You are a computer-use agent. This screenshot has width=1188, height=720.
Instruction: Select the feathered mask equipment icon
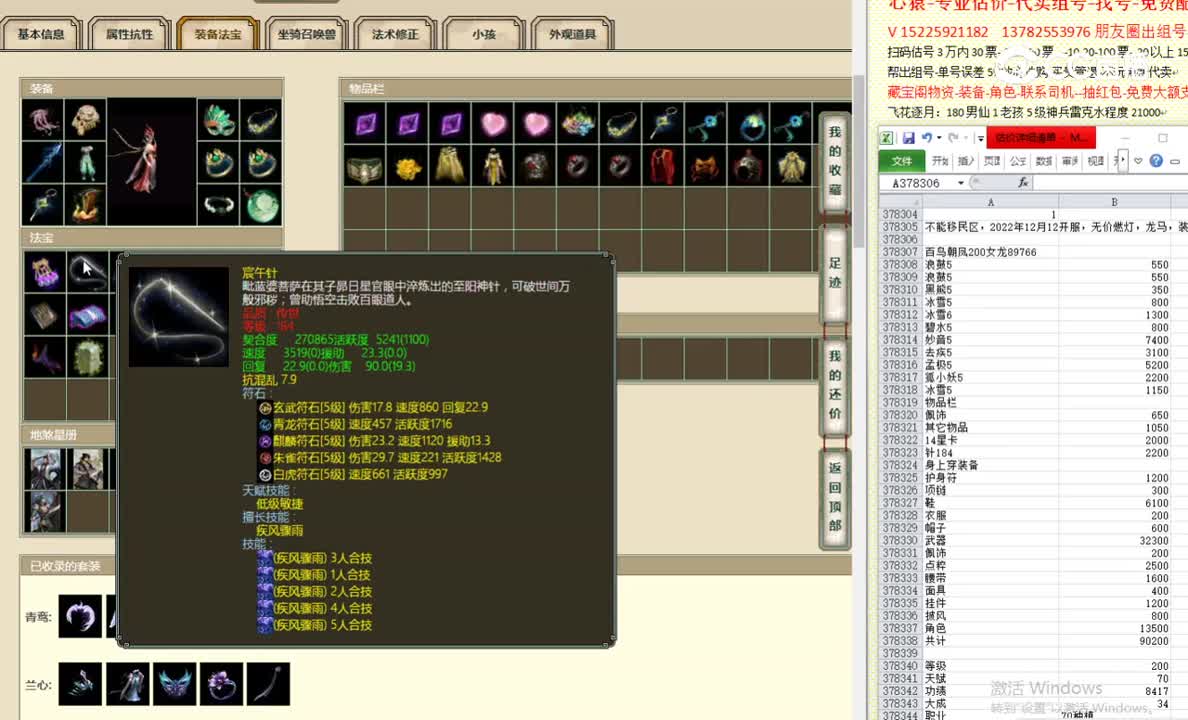[218, 121]
